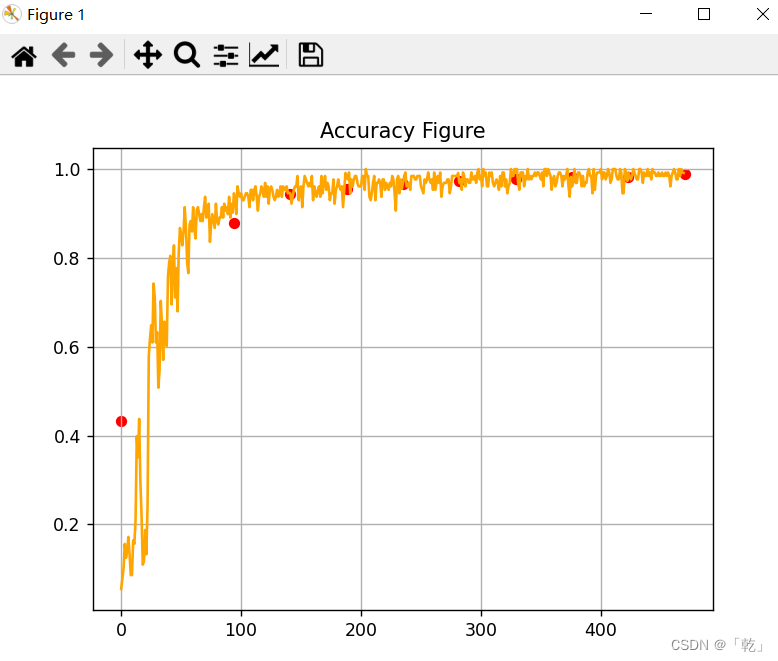The image size is (778, 661).
Task: Click the x-axis label '300'
Action: pyautogui.click(x=481, y=630)
